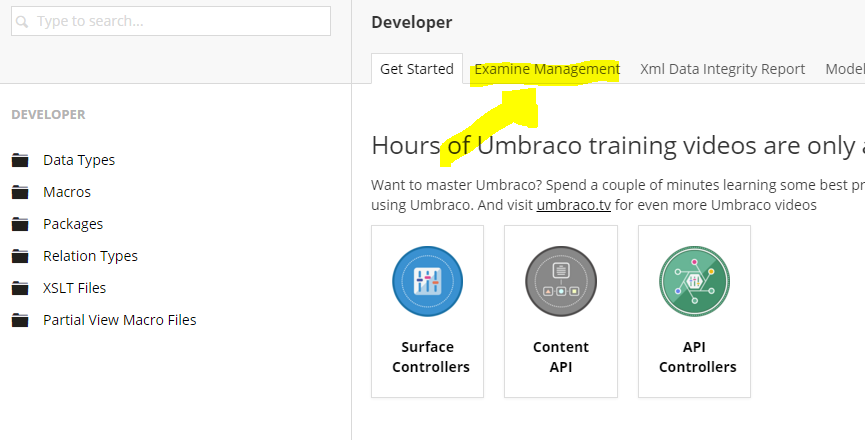Open the API Controllers video card
865x440 pixels.
(x=695, y=311)
